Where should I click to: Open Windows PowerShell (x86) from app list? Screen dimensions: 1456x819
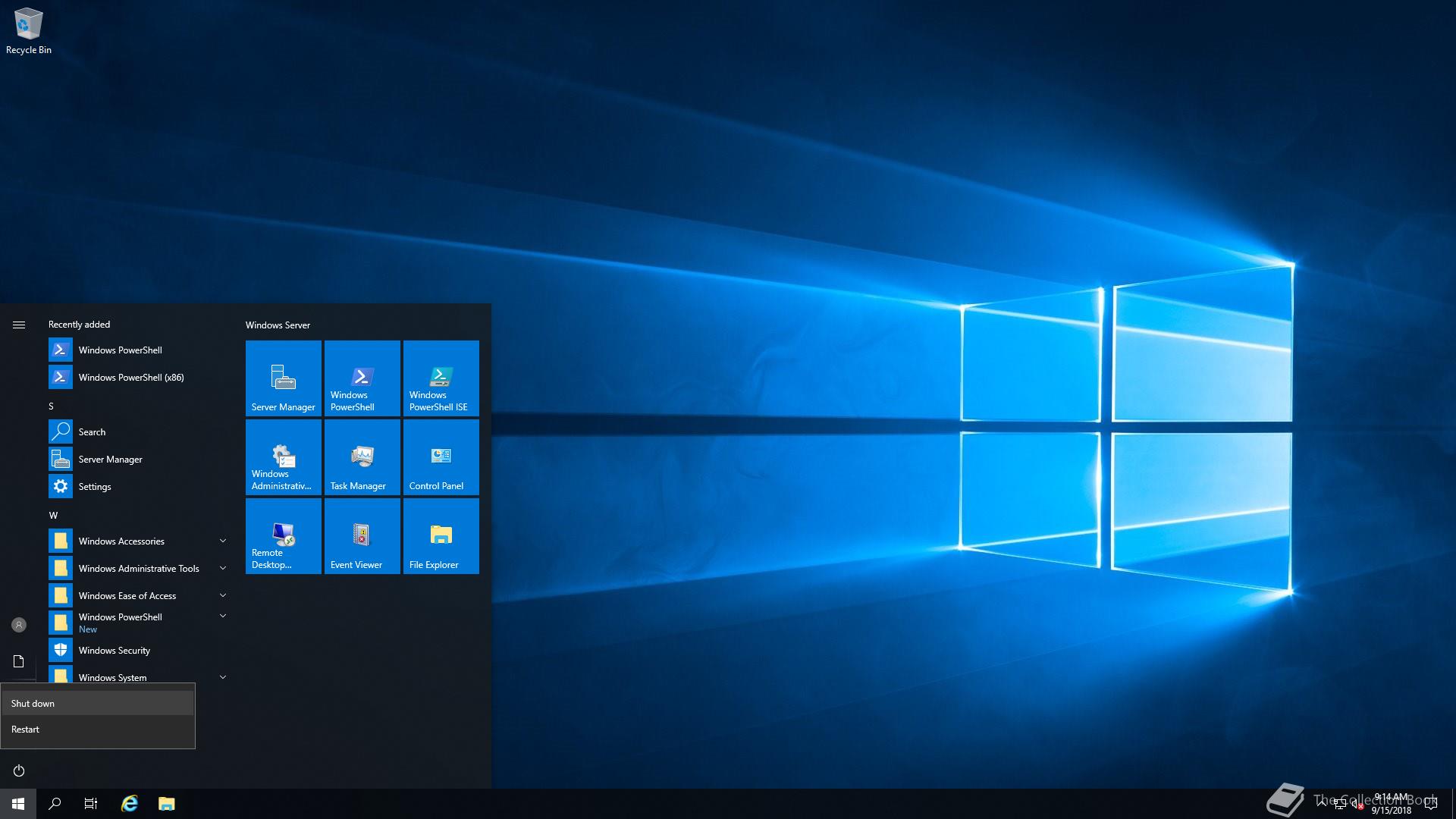point(140,377)
